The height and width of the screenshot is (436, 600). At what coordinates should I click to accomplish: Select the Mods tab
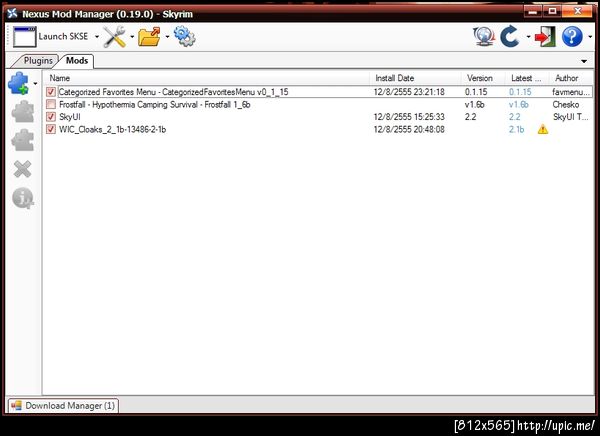(77, 61)
